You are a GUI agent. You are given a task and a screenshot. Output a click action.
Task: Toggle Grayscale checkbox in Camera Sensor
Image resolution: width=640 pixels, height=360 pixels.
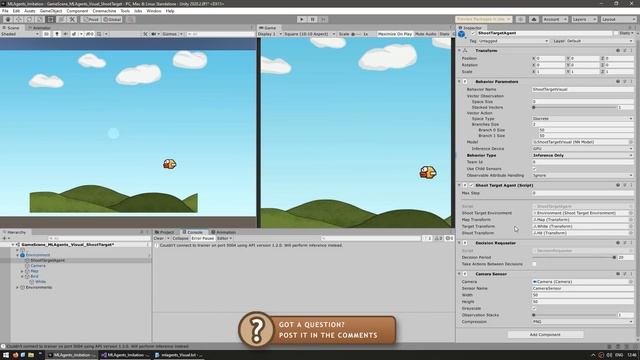(x=534, y=309)
